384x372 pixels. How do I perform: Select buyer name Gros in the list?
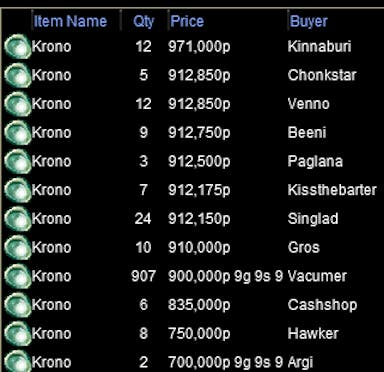(x=303, y=247)
